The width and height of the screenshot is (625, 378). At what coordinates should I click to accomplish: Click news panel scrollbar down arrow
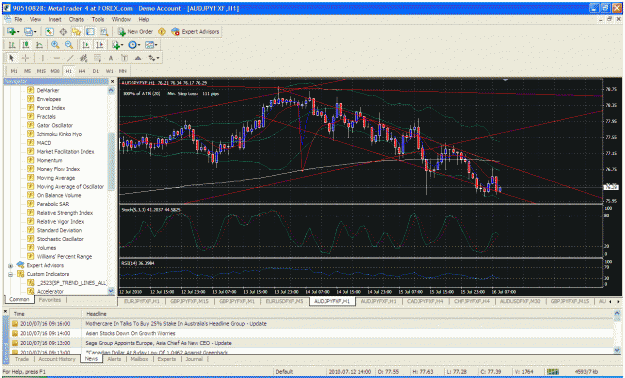pyautogui.click(x=617, y=350)
